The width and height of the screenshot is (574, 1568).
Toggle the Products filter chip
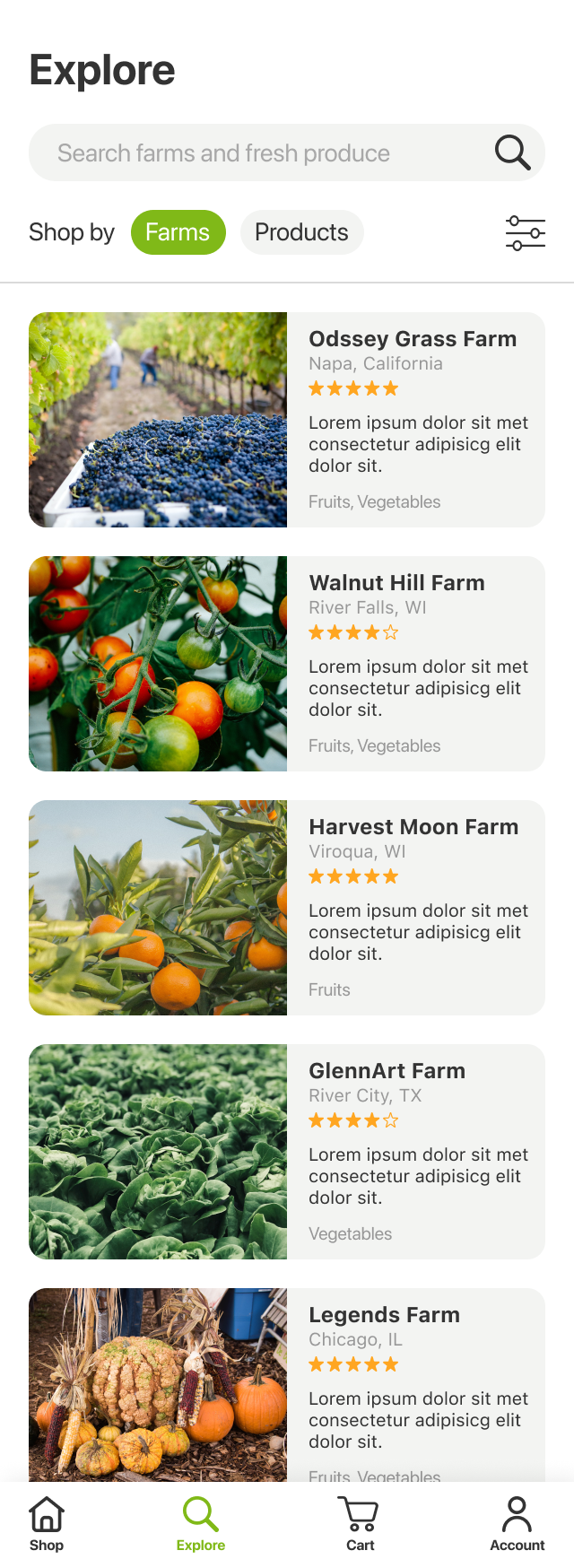click(301, 232)
